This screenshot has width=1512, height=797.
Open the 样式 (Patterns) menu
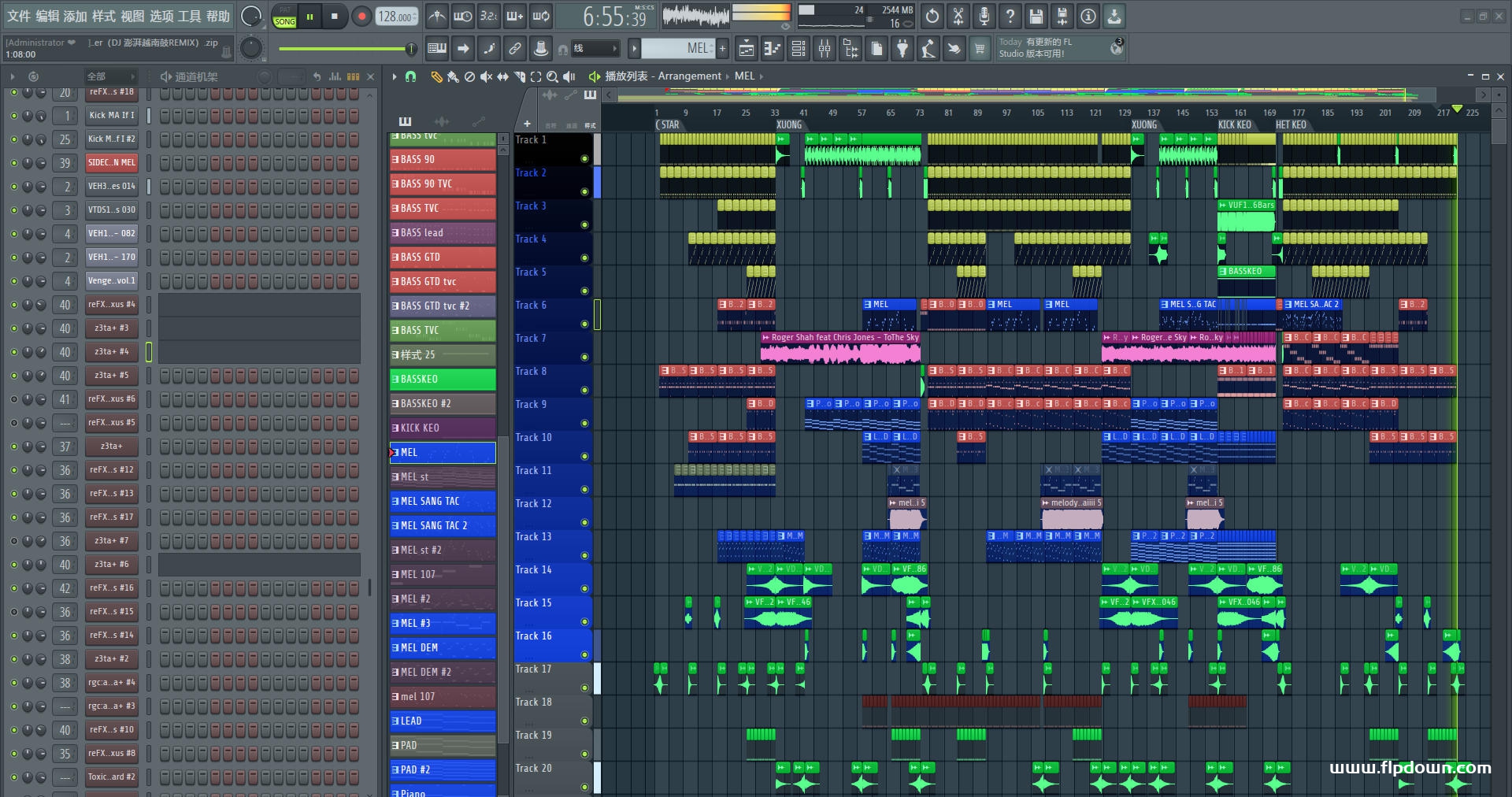(104, 16)
